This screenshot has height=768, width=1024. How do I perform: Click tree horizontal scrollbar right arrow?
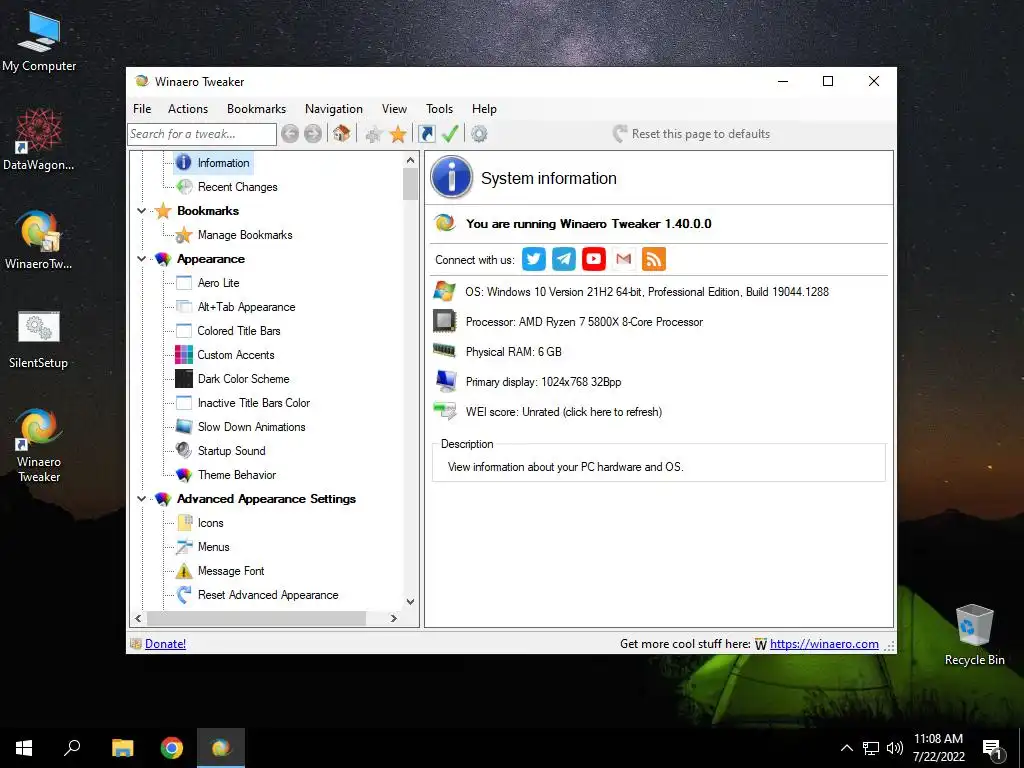pos(394,618)
